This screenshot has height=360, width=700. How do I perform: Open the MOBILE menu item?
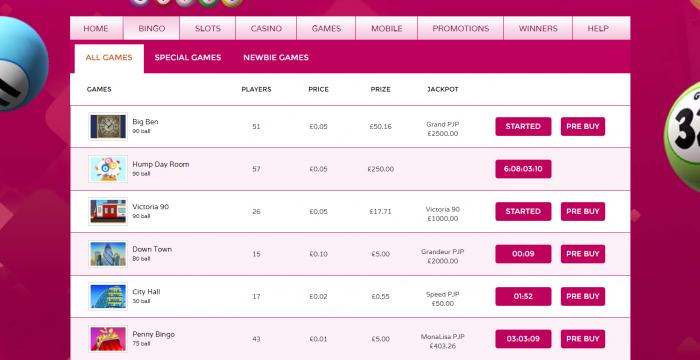tap(387, 28)
